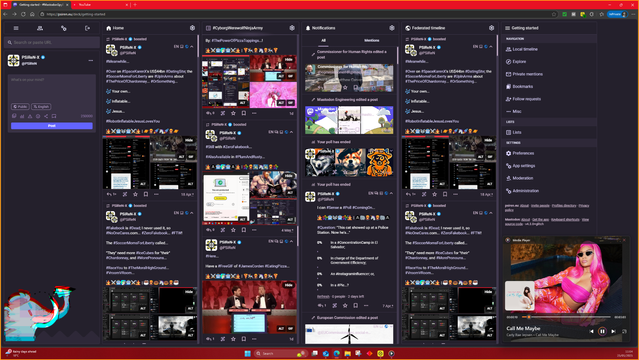Click the taskbar Search box
Image resolution: width=639 pixels, height=360 pixels.
(x=281, y=353)
